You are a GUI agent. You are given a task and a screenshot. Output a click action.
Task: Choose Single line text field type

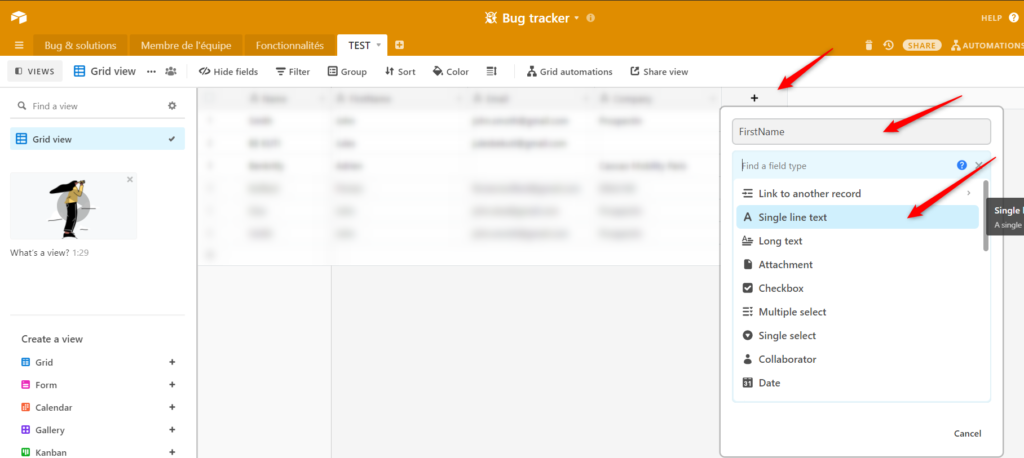coord(857,217)
